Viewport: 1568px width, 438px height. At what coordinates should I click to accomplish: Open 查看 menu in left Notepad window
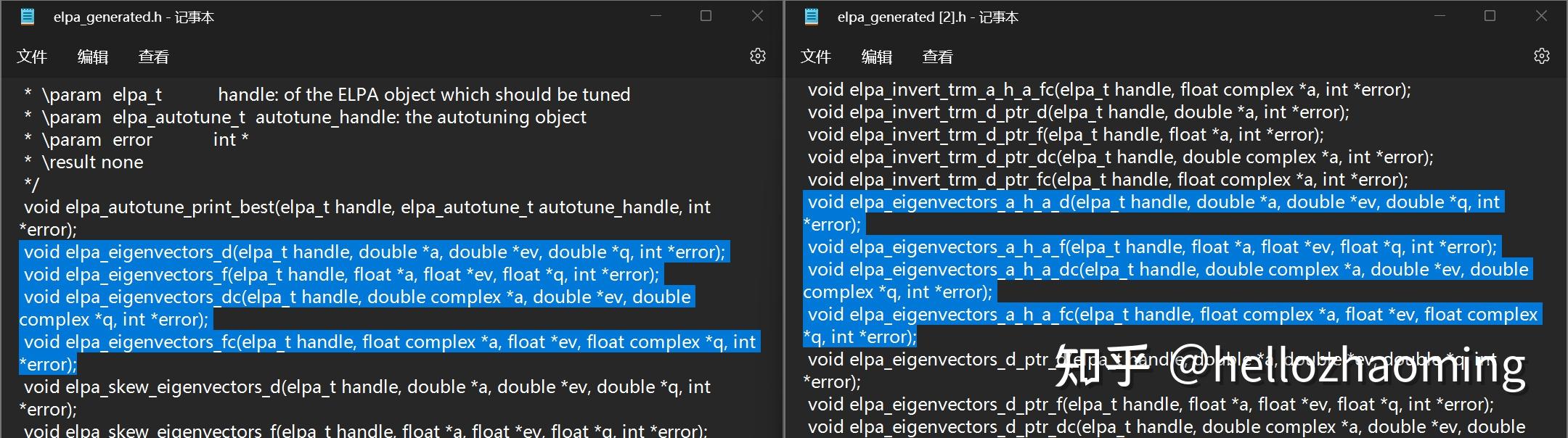click(154, 57)
